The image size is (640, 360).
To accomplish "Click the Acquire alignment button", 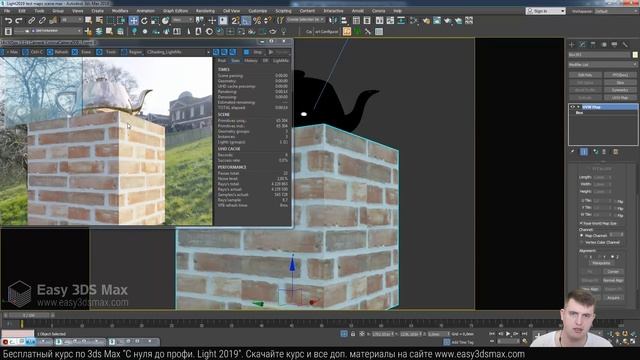I will [613, 298].
